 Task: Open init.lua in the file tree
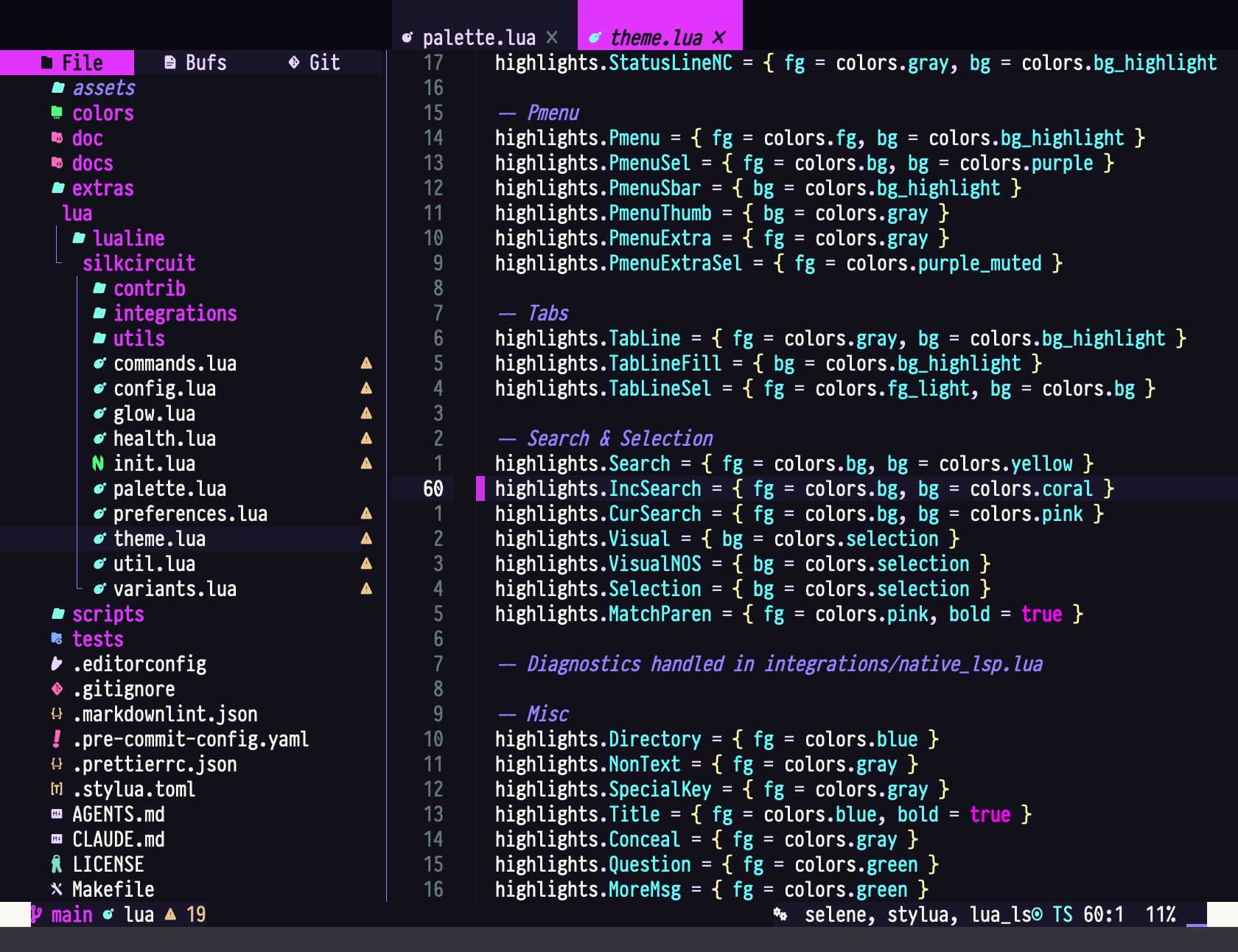coord(154,463)
